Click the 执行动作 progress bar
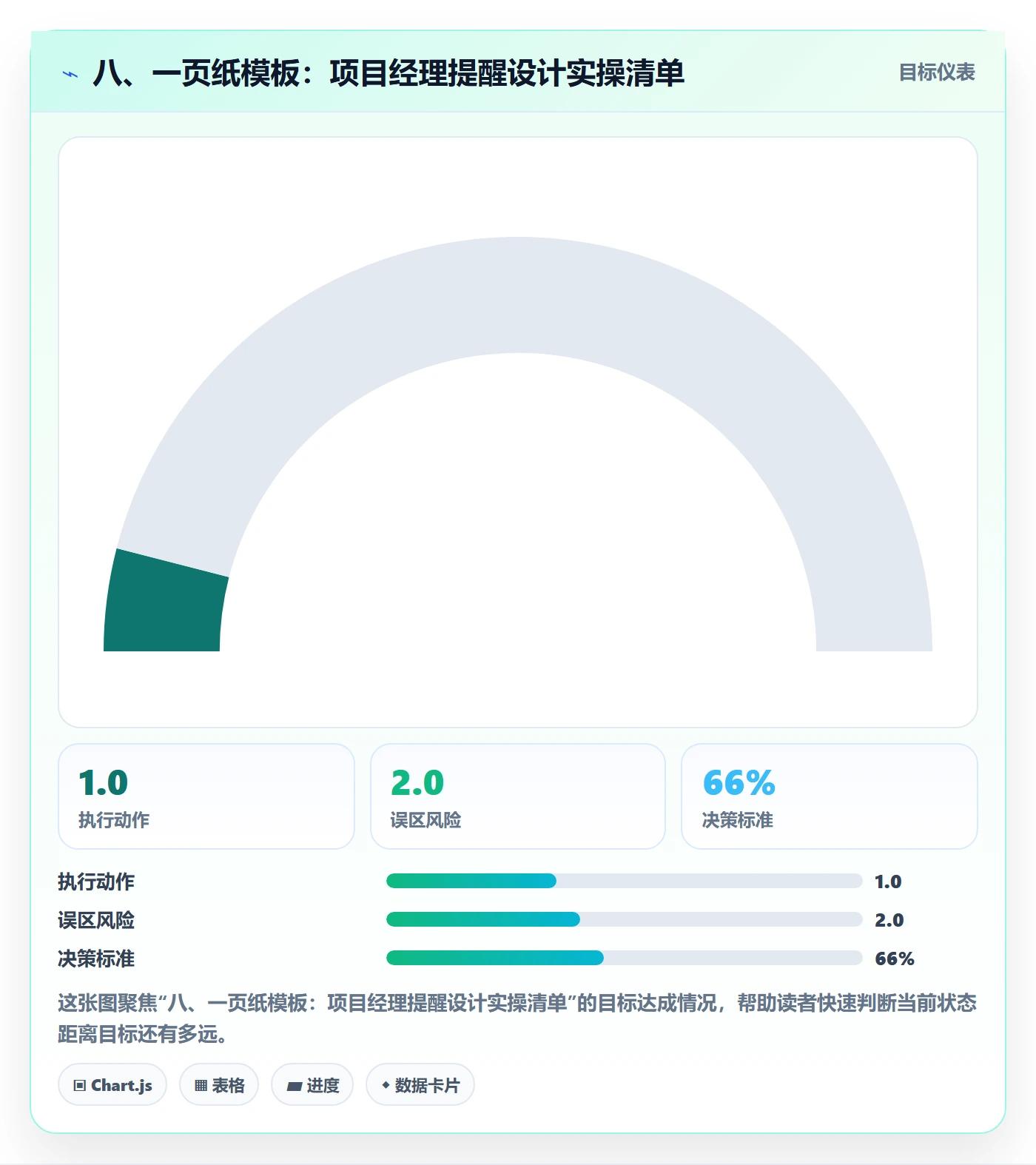This screenshot has height=1165, width=1036. pos(624,881)
